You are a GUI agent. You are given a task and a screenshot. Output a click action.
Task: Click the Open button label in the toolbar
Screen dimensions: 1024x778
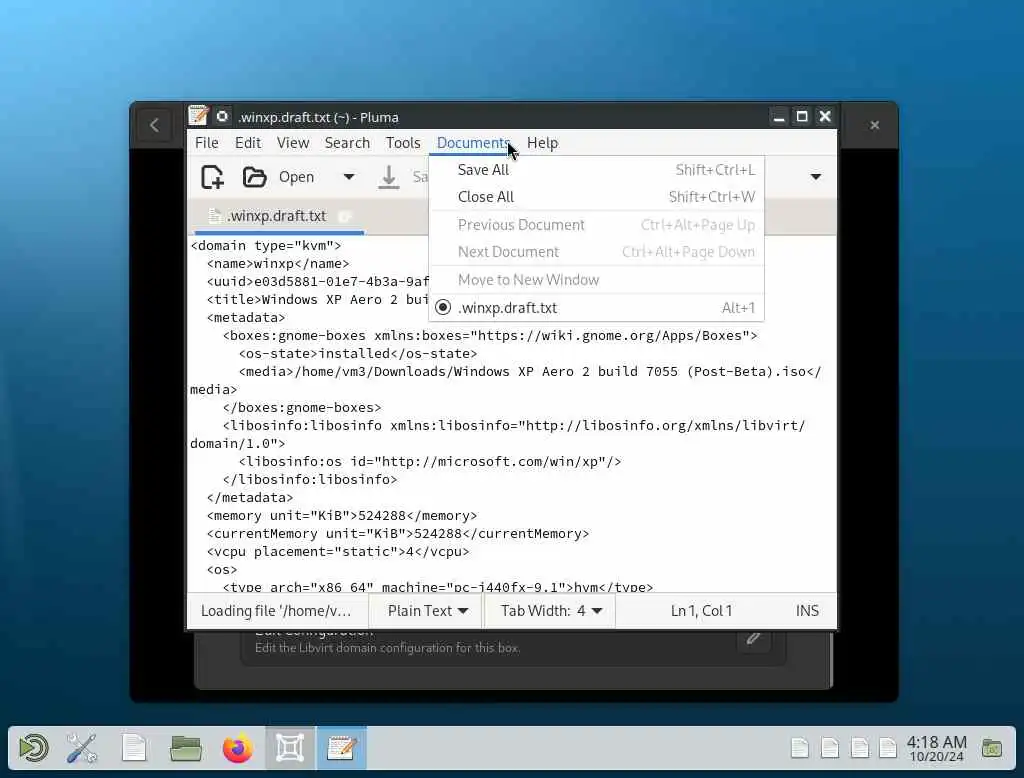click(x=296, y=177)
